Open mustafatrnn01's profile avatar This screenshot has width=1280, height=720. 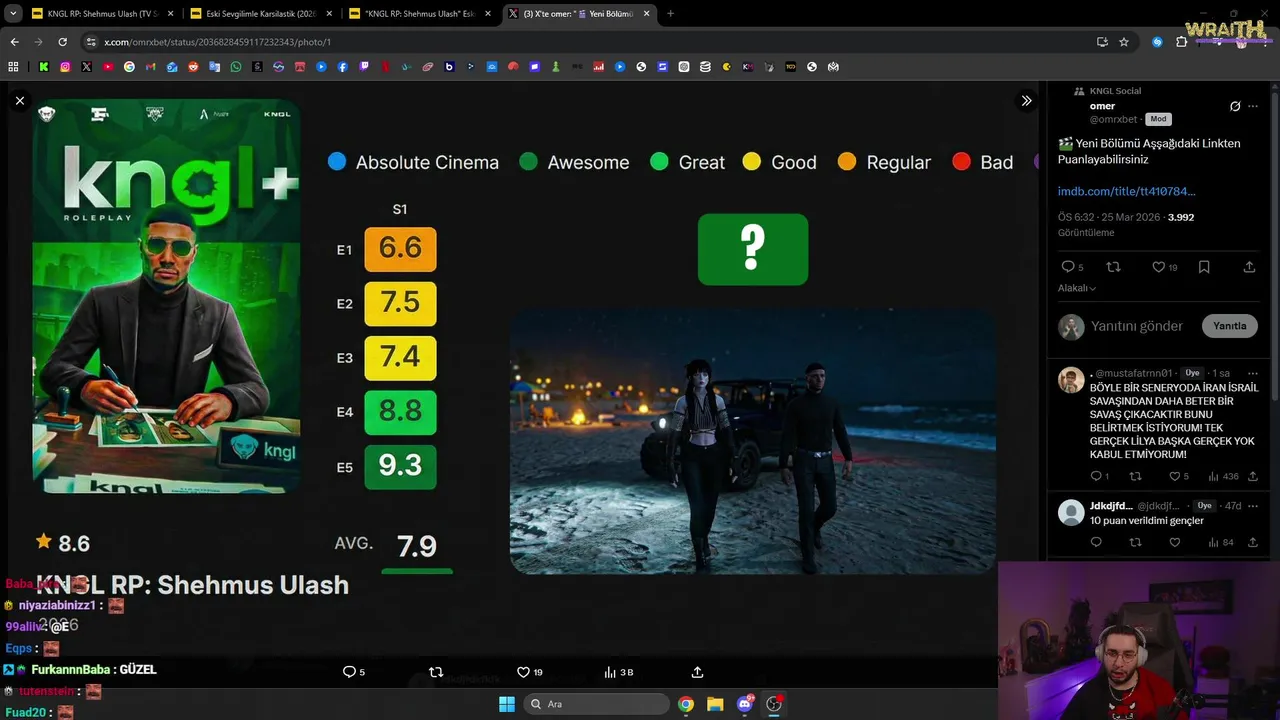[1071, 380]
